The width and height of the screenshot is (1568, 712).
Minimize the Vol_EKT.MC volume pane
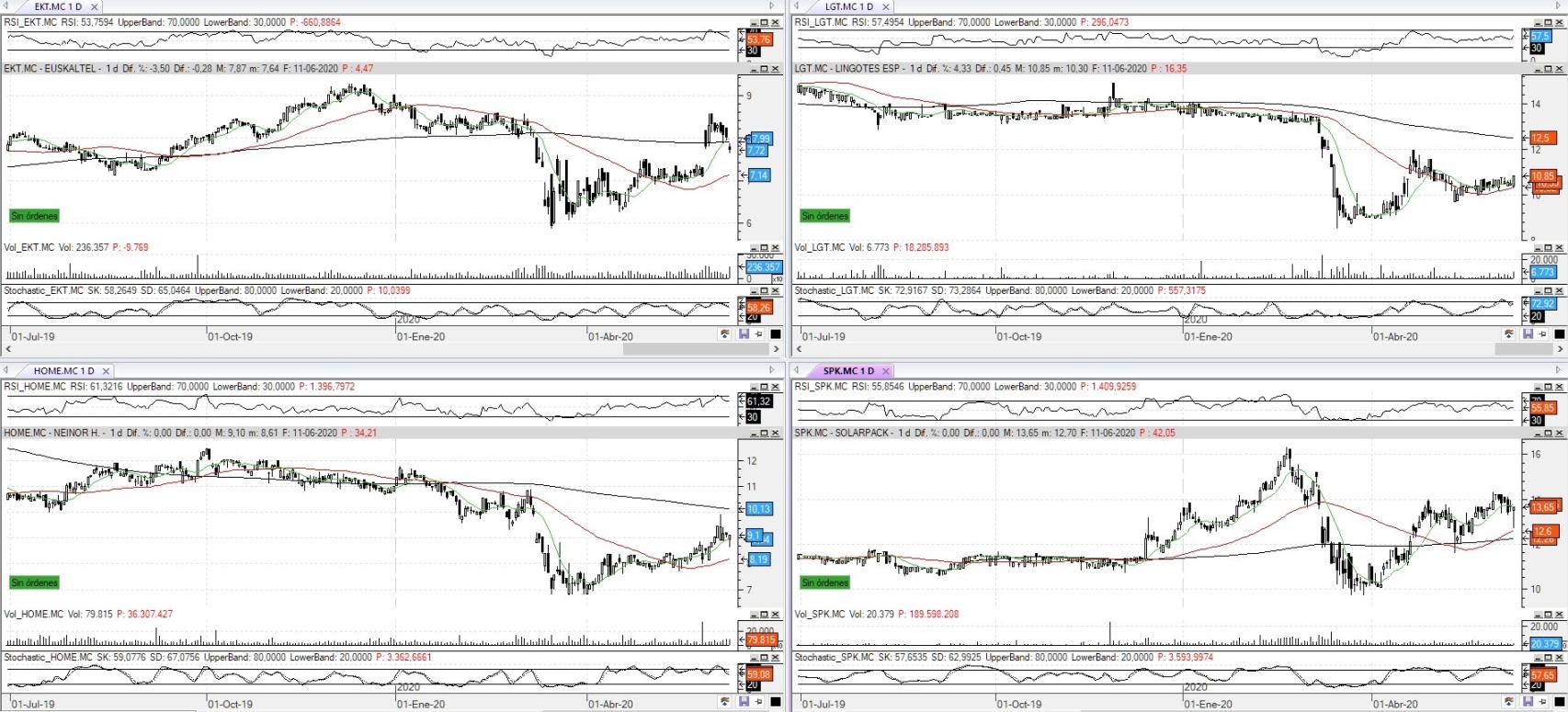(753, 248)
